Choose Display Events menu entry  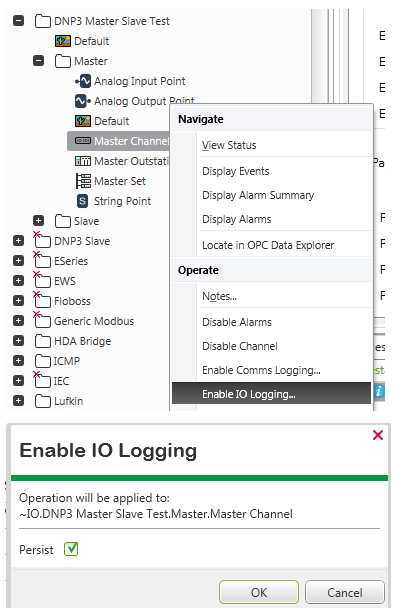coord(271,171)
